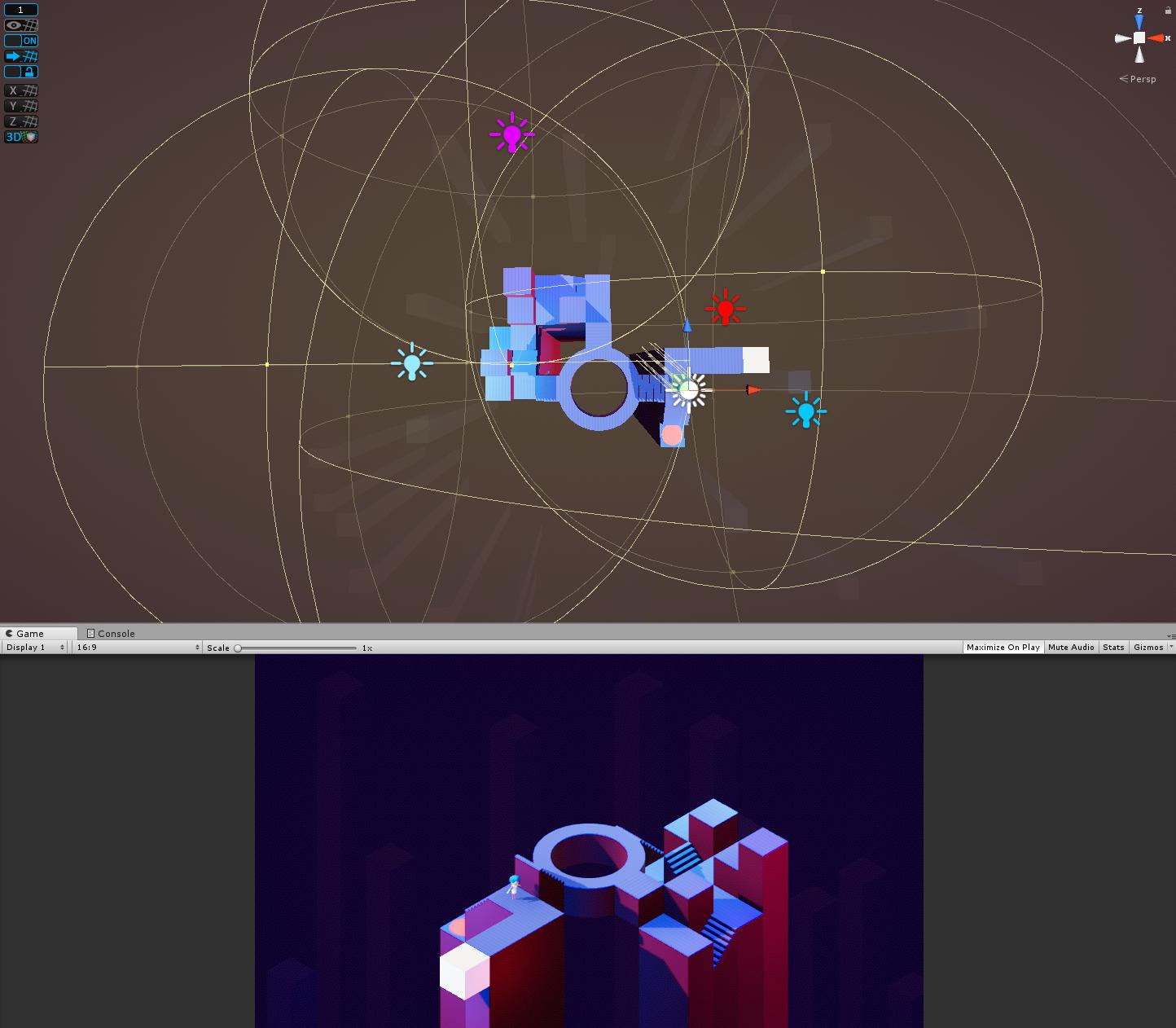Select the red light gizmo
The height and width of the screenshot is (1028, 1176).
pyautogui.click(x=725, y=309)
